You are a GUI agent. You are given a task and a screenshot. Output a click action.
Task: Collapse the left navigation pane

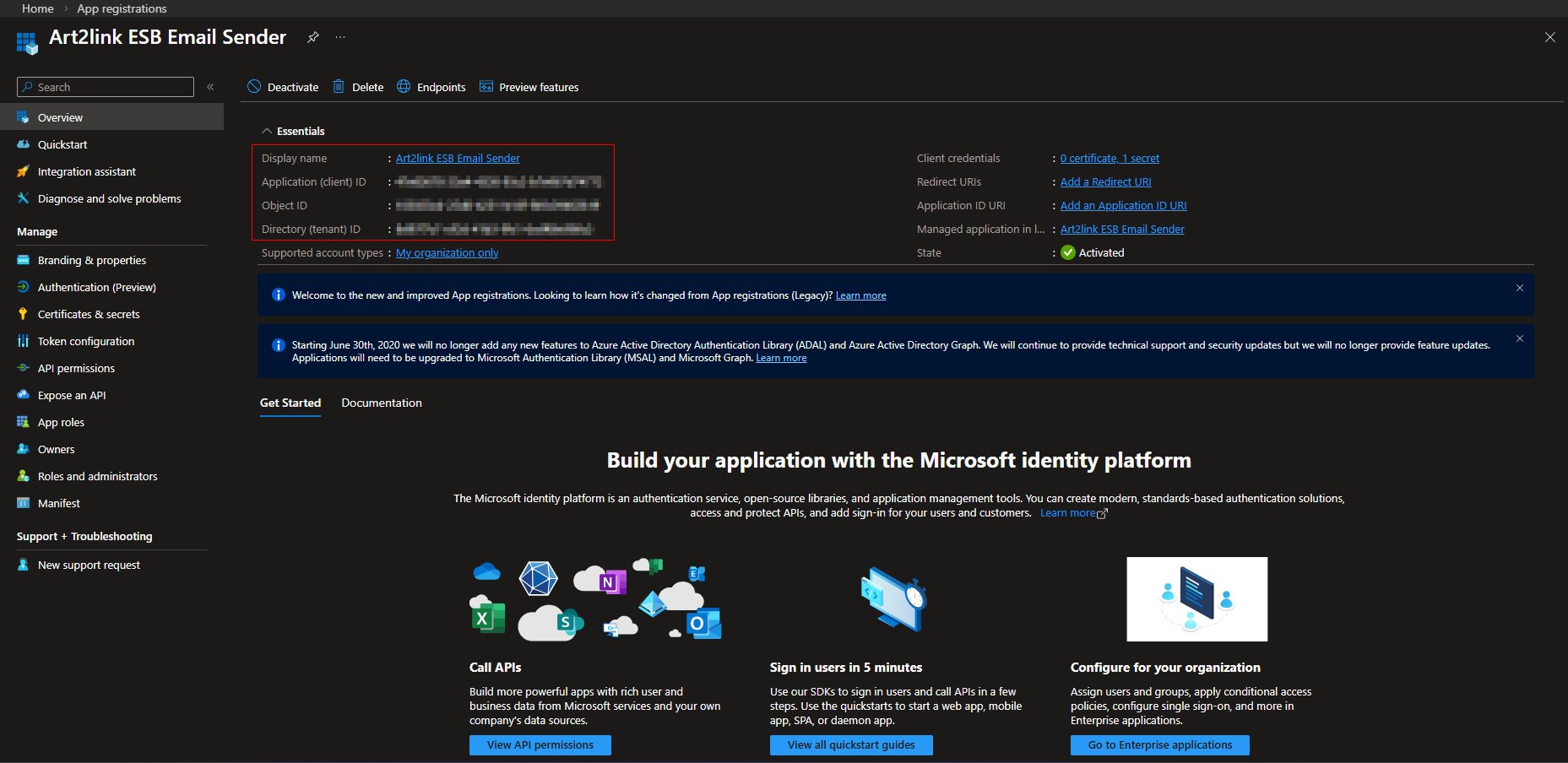(x=210, y=85)
